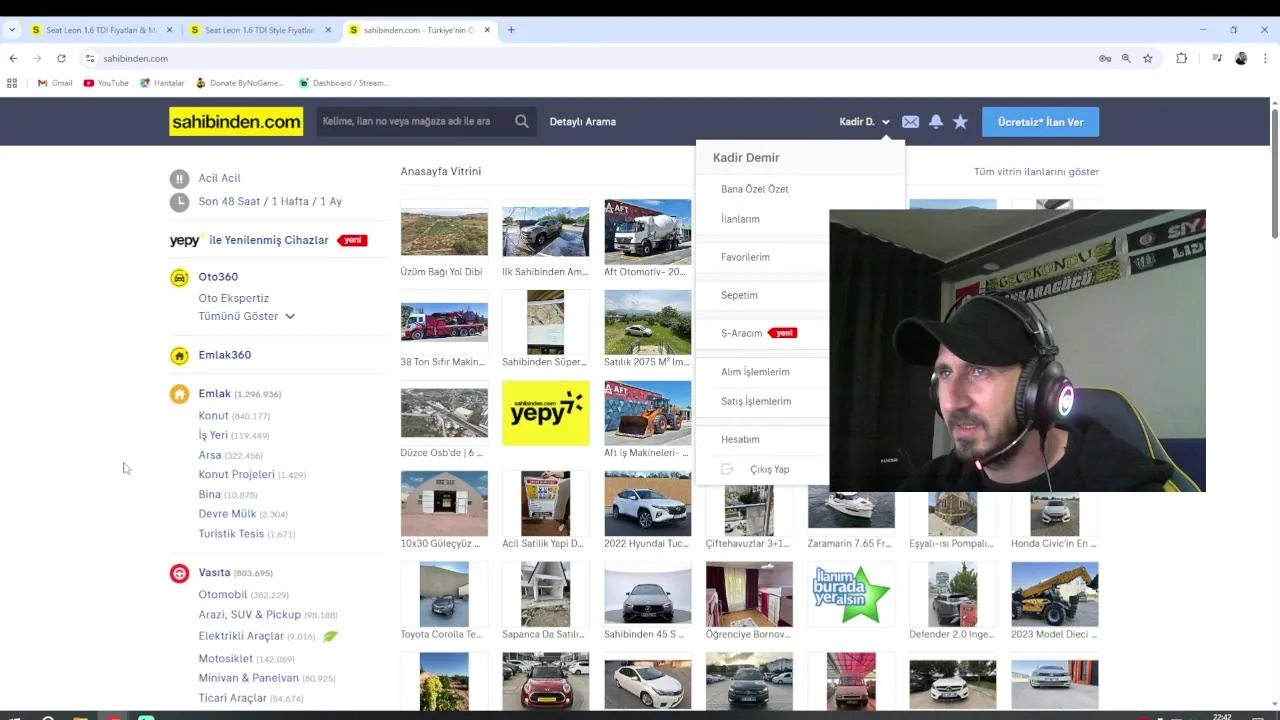Open İlanlarım from account menu
Image resolution: width=1280 pixels, height=720 pixels.
point(740,219)
